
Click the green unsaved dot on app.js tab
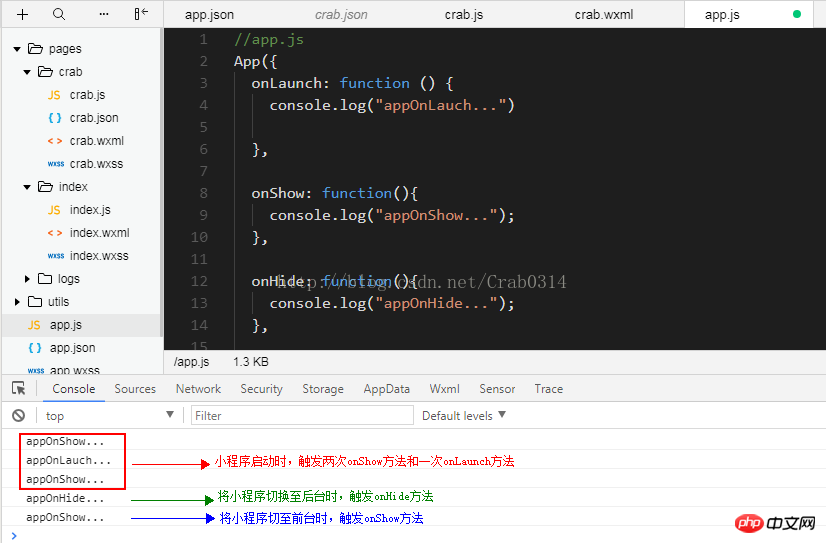tap(796, 14)
